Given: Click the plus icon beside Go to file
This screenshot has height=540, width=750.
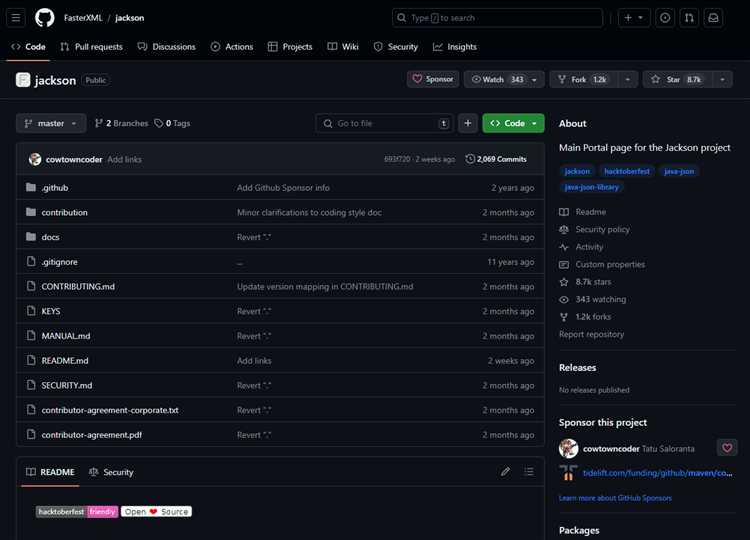Looking at the screenshot, I should coord(468,123).
